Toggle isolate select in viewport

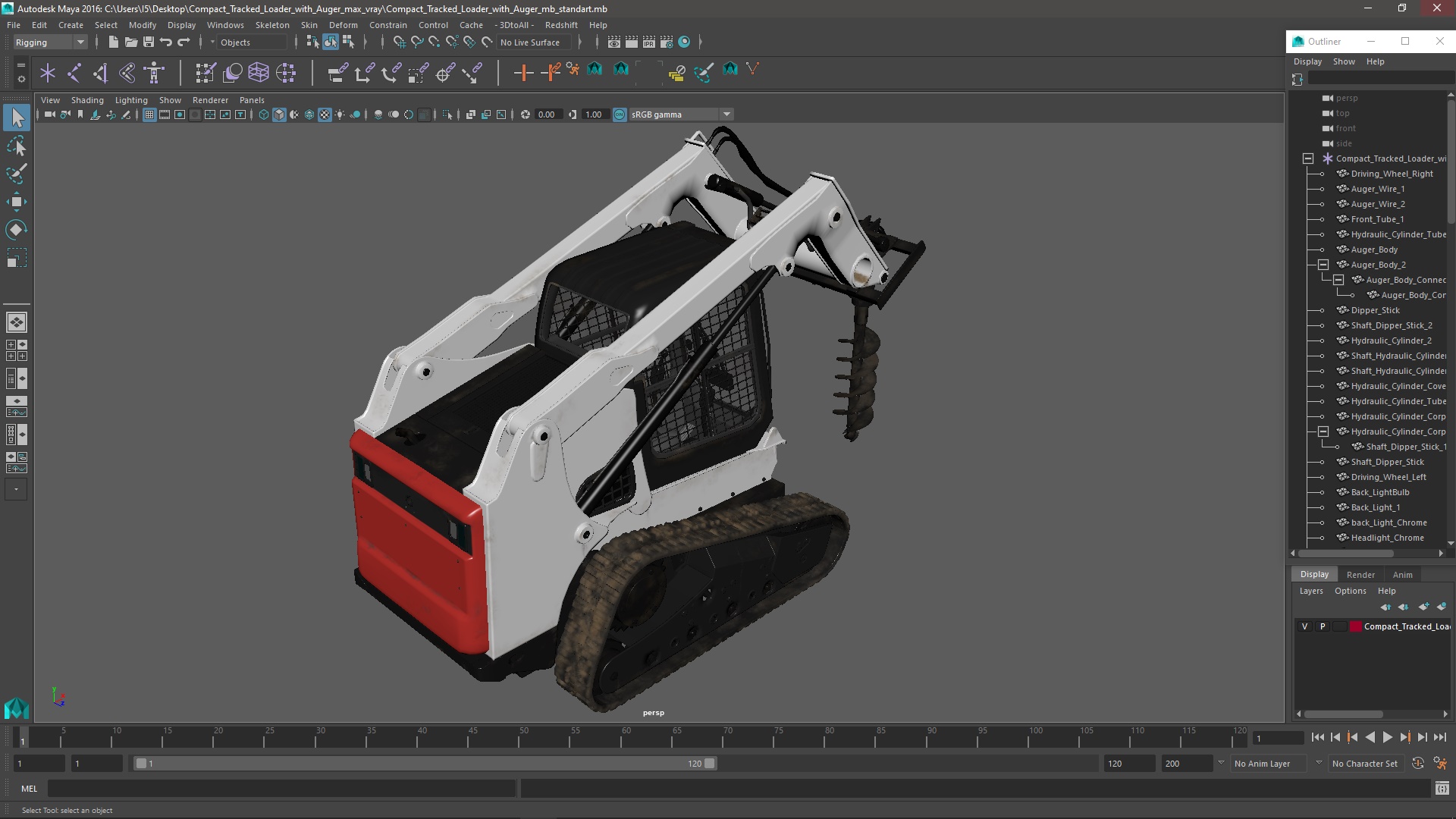click(447, 115)
